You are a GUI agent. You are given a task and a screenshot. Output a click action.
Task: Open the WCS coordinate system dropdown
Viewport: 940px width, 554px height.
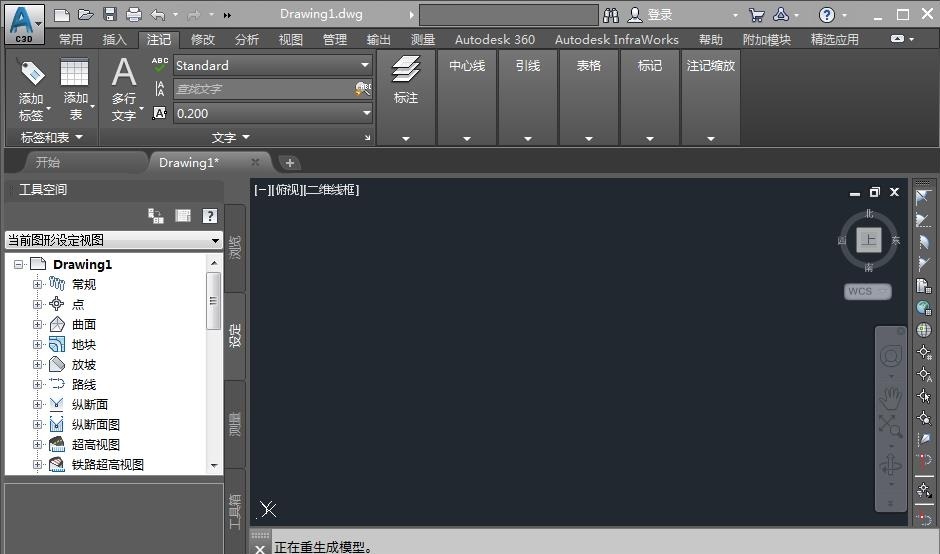pyautogui.click(x=867, y=291)
